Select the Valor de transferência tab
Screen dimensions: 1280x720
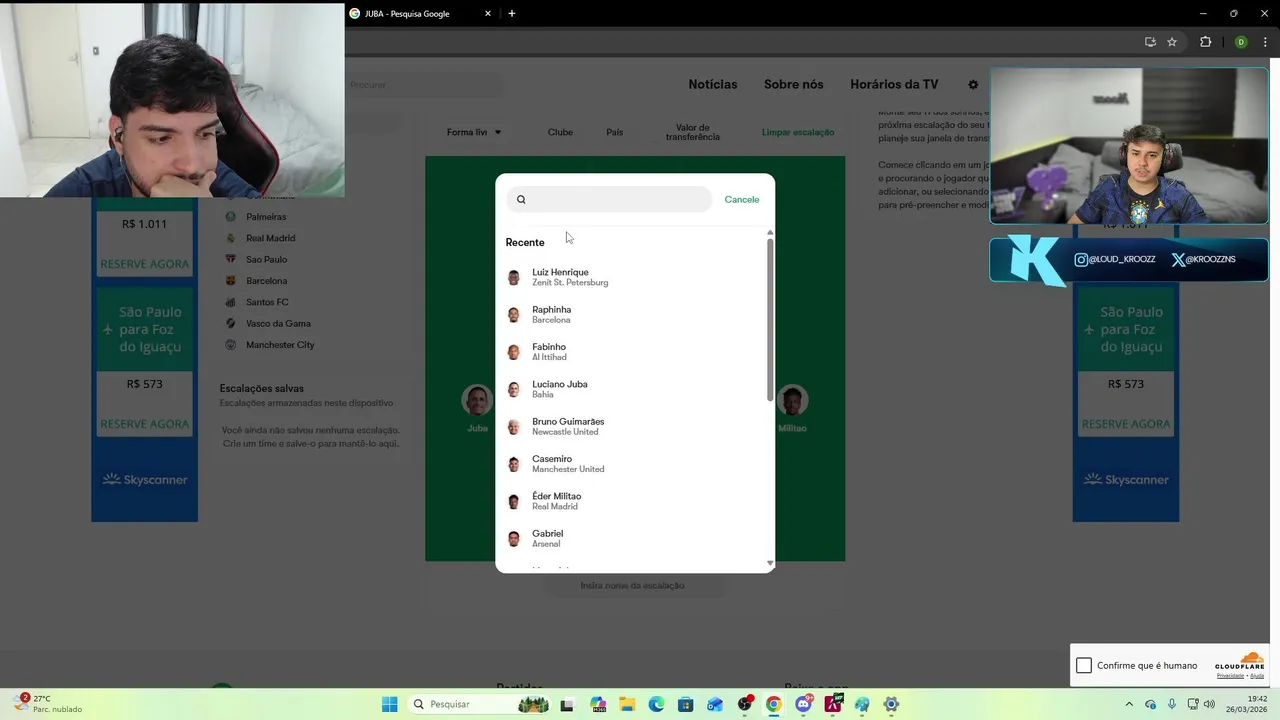(692, 132)
